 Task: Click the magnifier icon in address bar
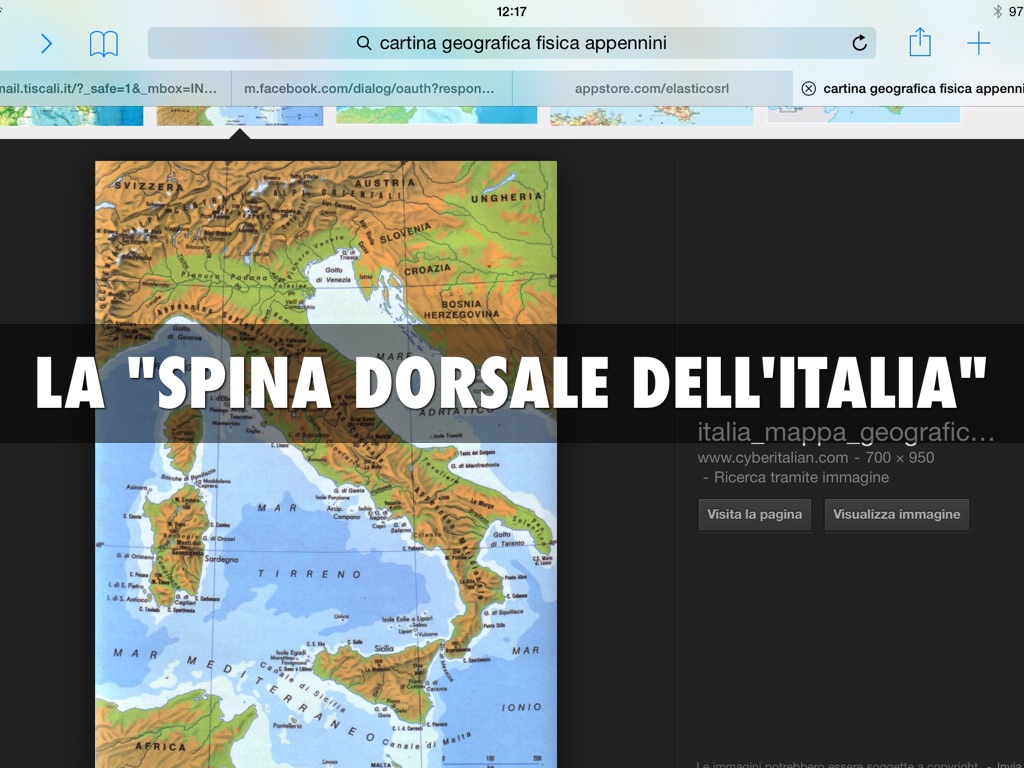pyautogui.click(x=364, y=43)
